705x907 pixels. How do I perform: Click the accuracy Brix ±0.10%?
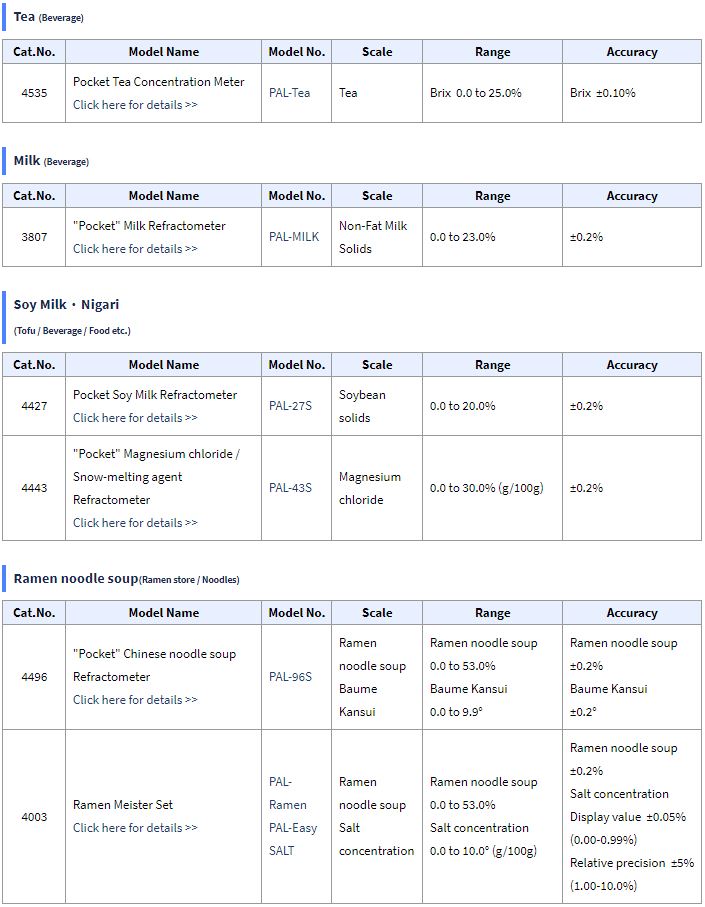click(x=603, y=93)
